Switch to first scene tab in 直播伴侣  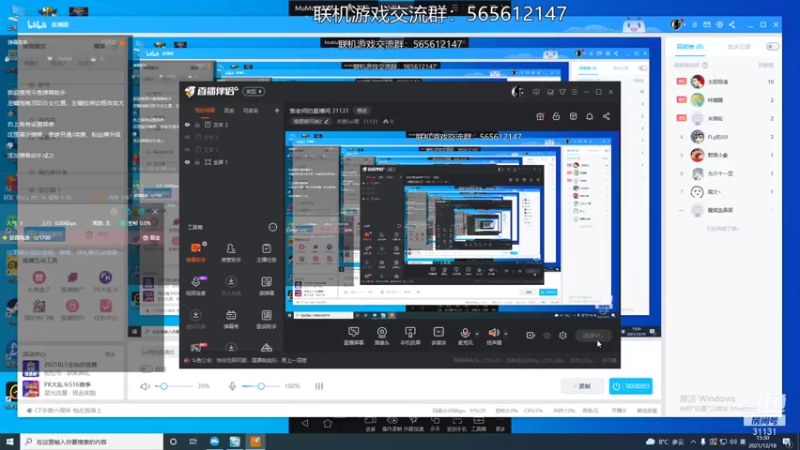coord(205,110)
